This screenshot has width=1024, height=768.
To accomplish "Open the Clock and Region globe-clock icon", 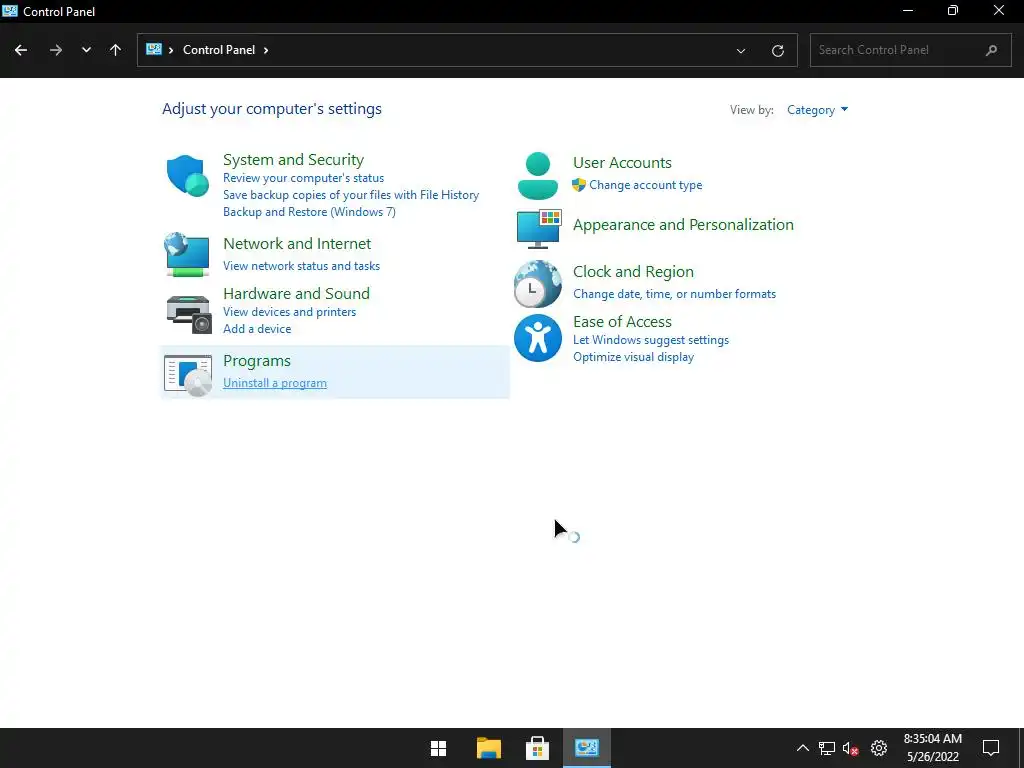I will pyautogui.click(x=537, y=284).
